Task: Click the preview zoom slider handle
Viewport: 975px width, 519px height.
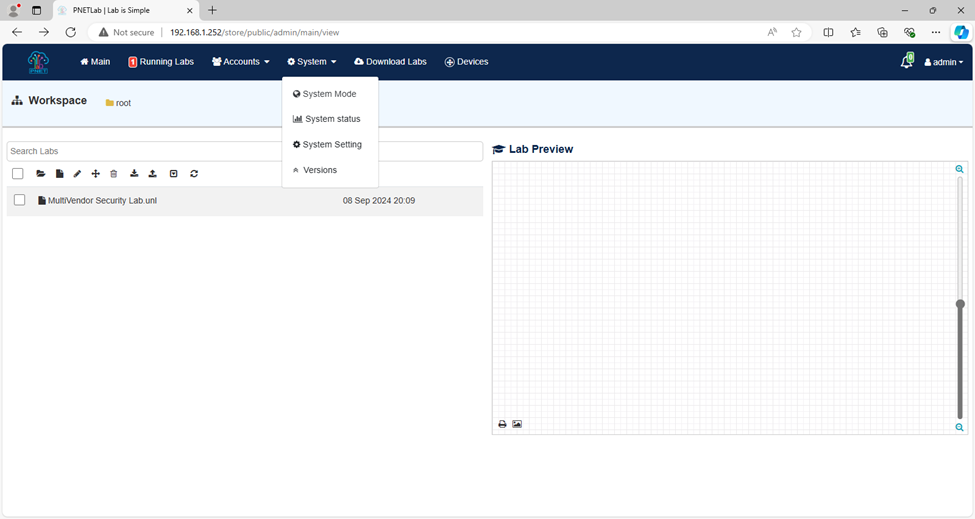Action: 960,304
